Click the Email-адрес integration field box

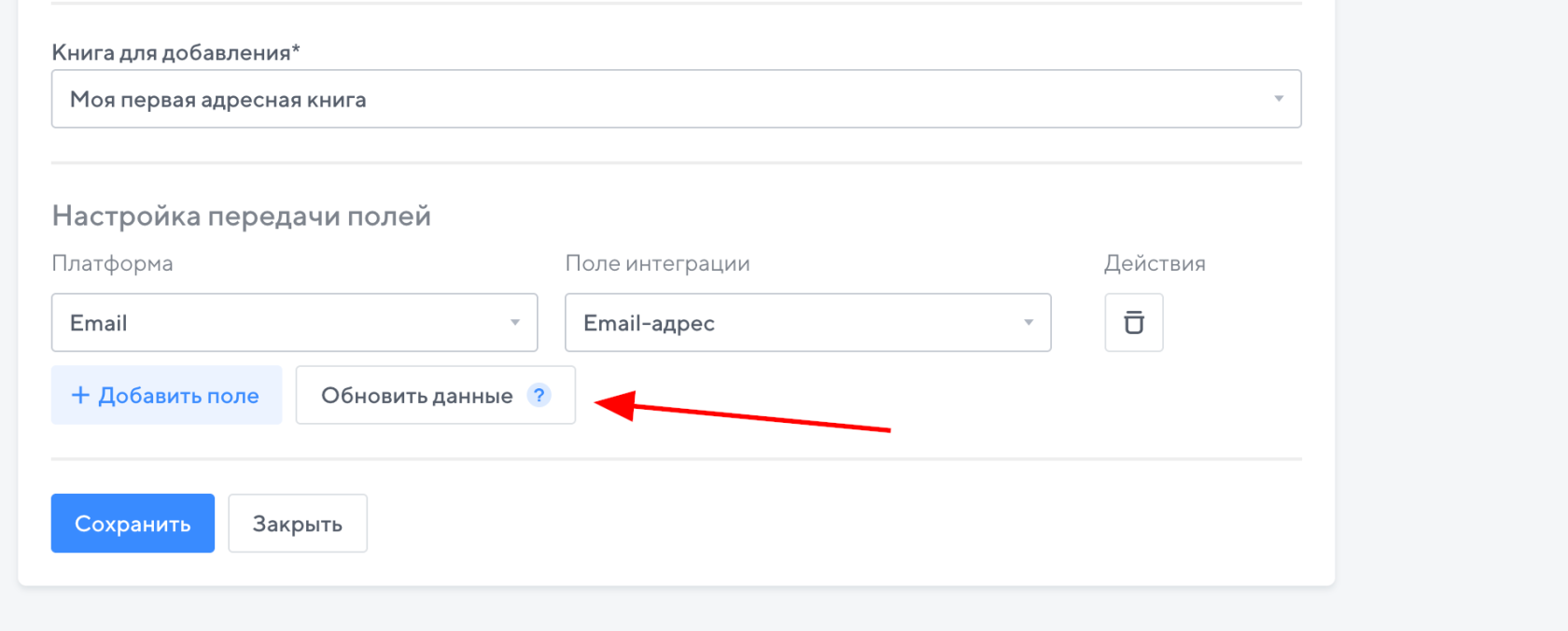(793, 323)
